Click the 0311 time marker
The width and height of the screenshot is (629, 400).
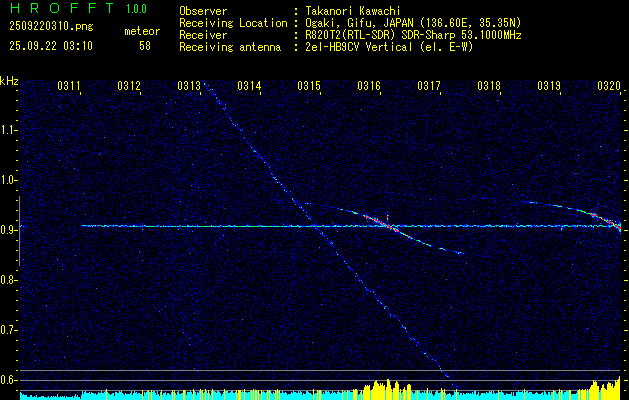click(x=69, y=85)
